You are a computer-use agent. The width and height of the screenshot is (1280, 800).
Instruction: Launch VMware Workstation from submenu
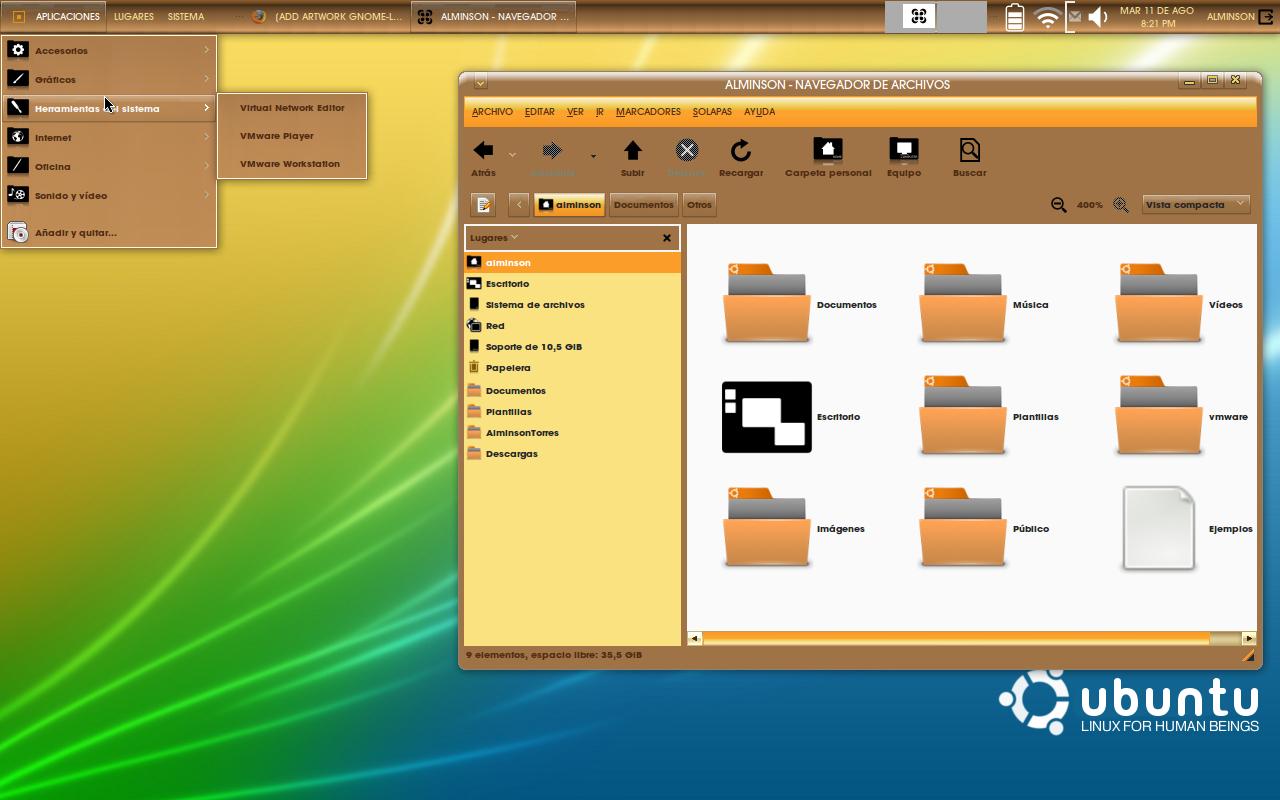pos(292,164)
